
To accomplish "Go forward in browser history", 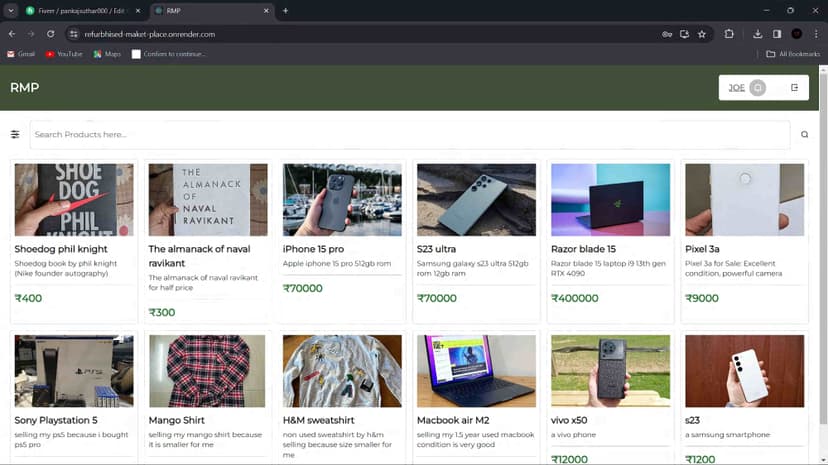I will point(31,34).
